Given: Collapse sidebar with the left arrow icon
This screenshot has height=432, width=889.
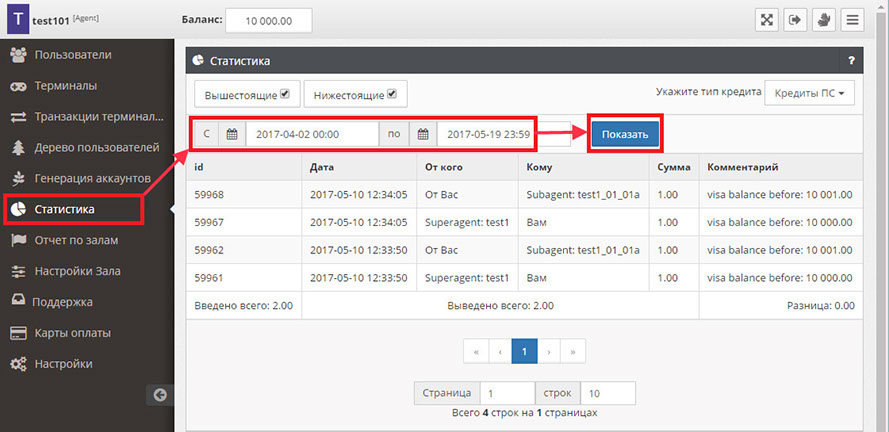Looking at the screenshot, I should (157, 395).
